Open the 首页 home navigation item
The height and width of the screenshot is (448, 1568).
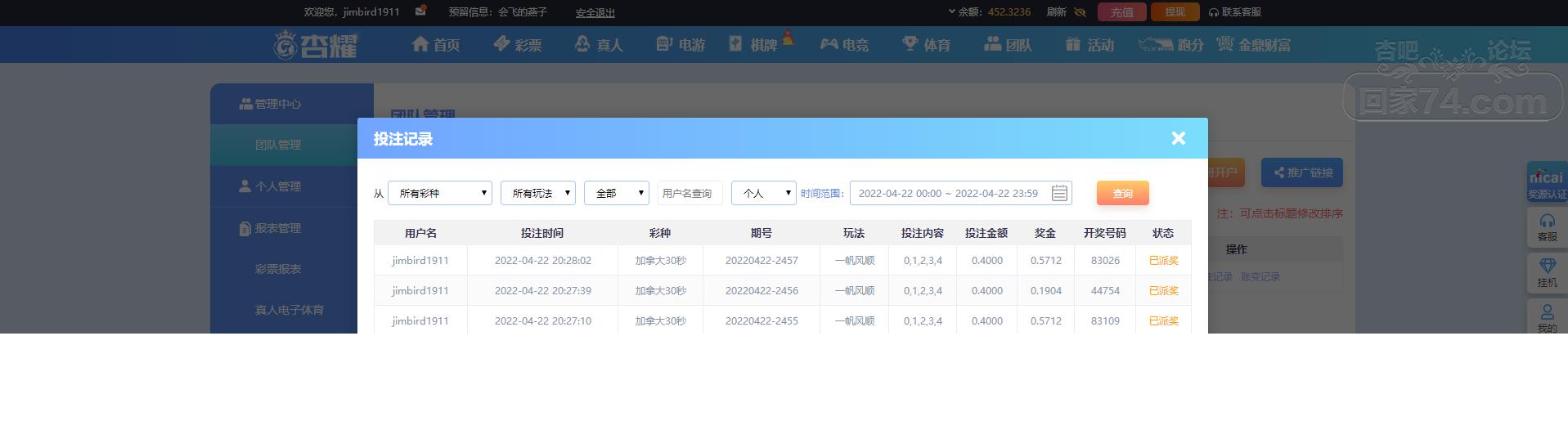click(x=436, y=44)
